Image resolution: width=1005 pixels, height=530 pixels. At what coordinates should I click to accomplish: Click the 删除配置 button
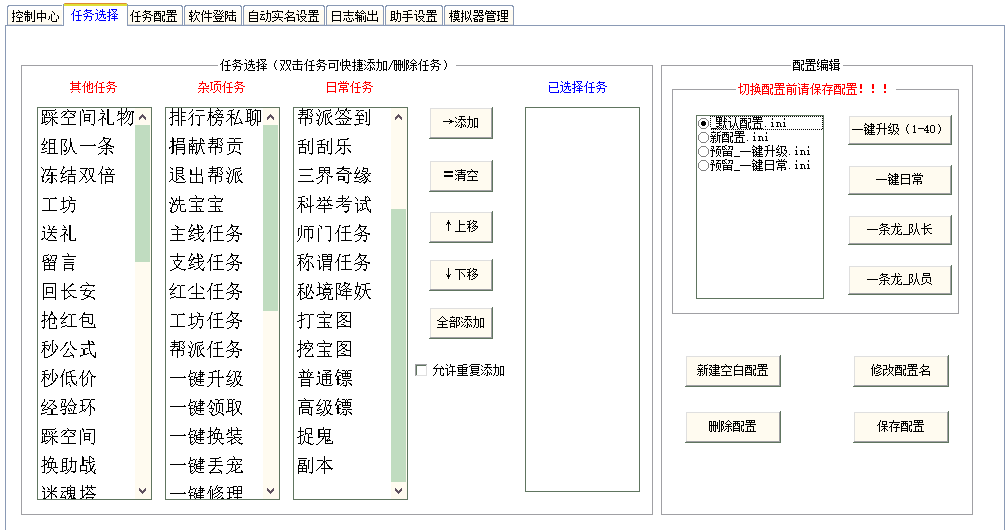[x=733, y=427]
